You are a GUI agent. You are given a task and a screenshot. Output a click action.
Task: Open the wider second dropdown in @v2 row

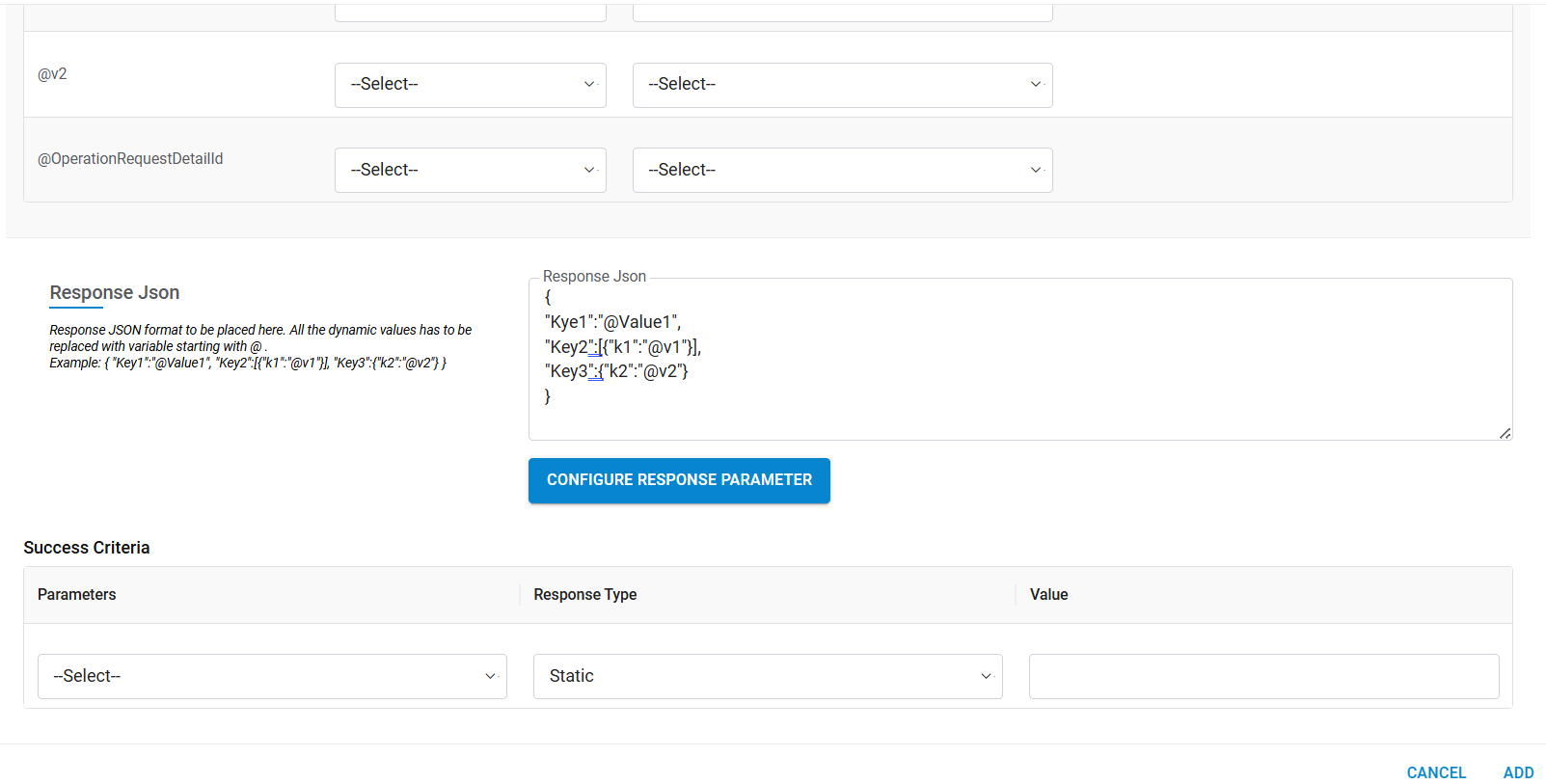tap(842, 85)
